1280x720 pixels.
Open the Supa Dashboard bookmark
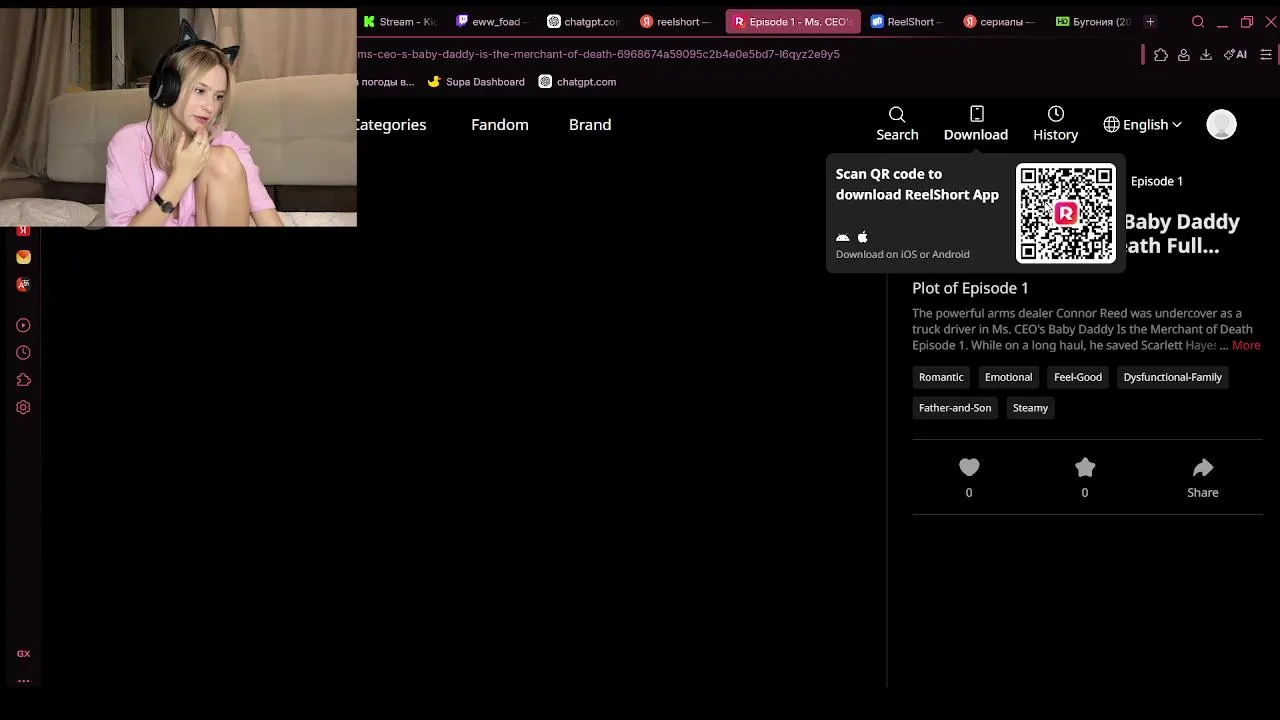coord(476,82)
